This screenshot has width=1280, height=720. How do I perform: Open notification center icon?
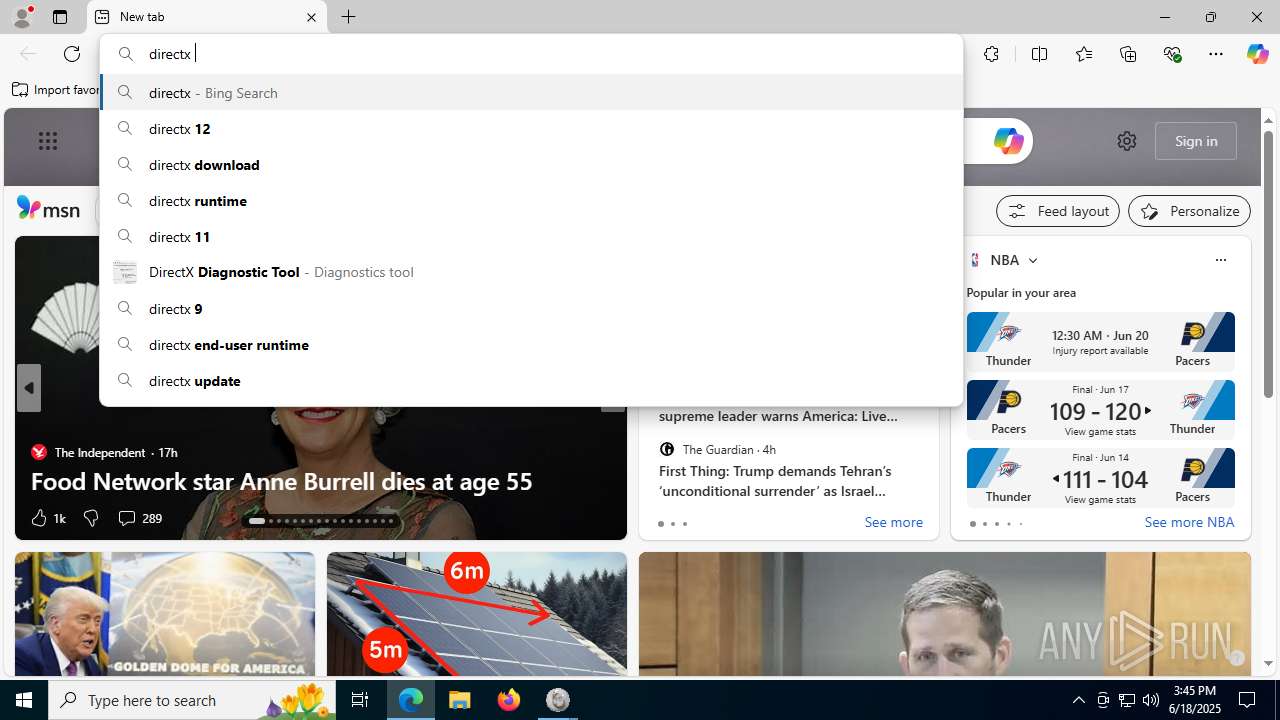1248,700
